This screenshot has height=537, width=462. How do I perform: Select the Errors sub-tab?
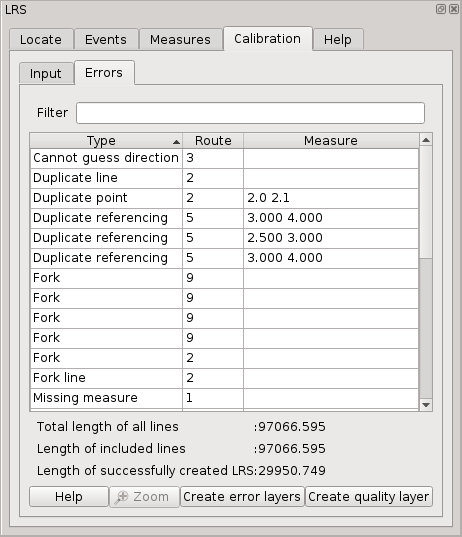[x=104, y=73]
